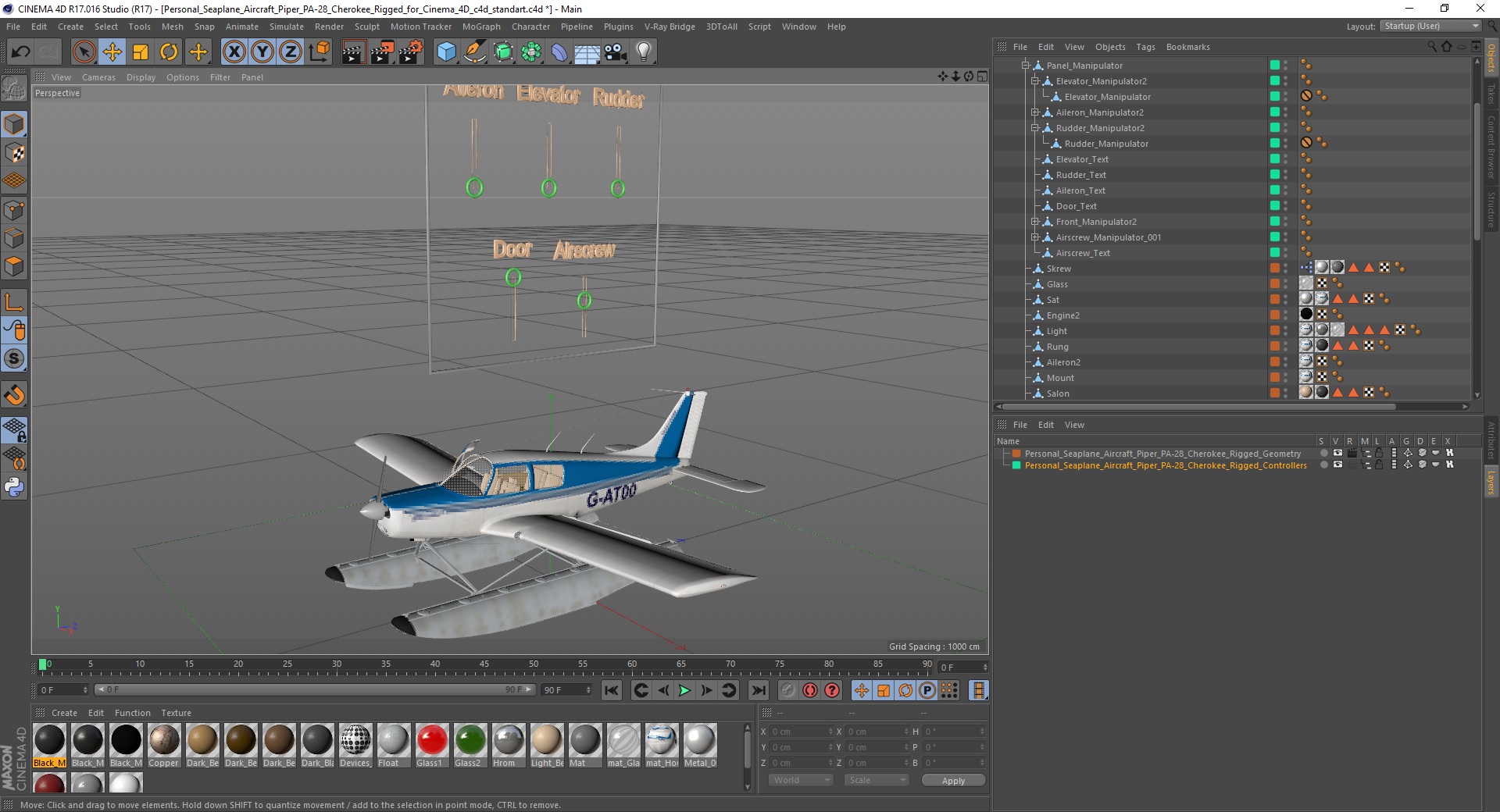Play the animation forward
Screen dimensions: 1500x812
pyautogui.click(x=684, y=690)
